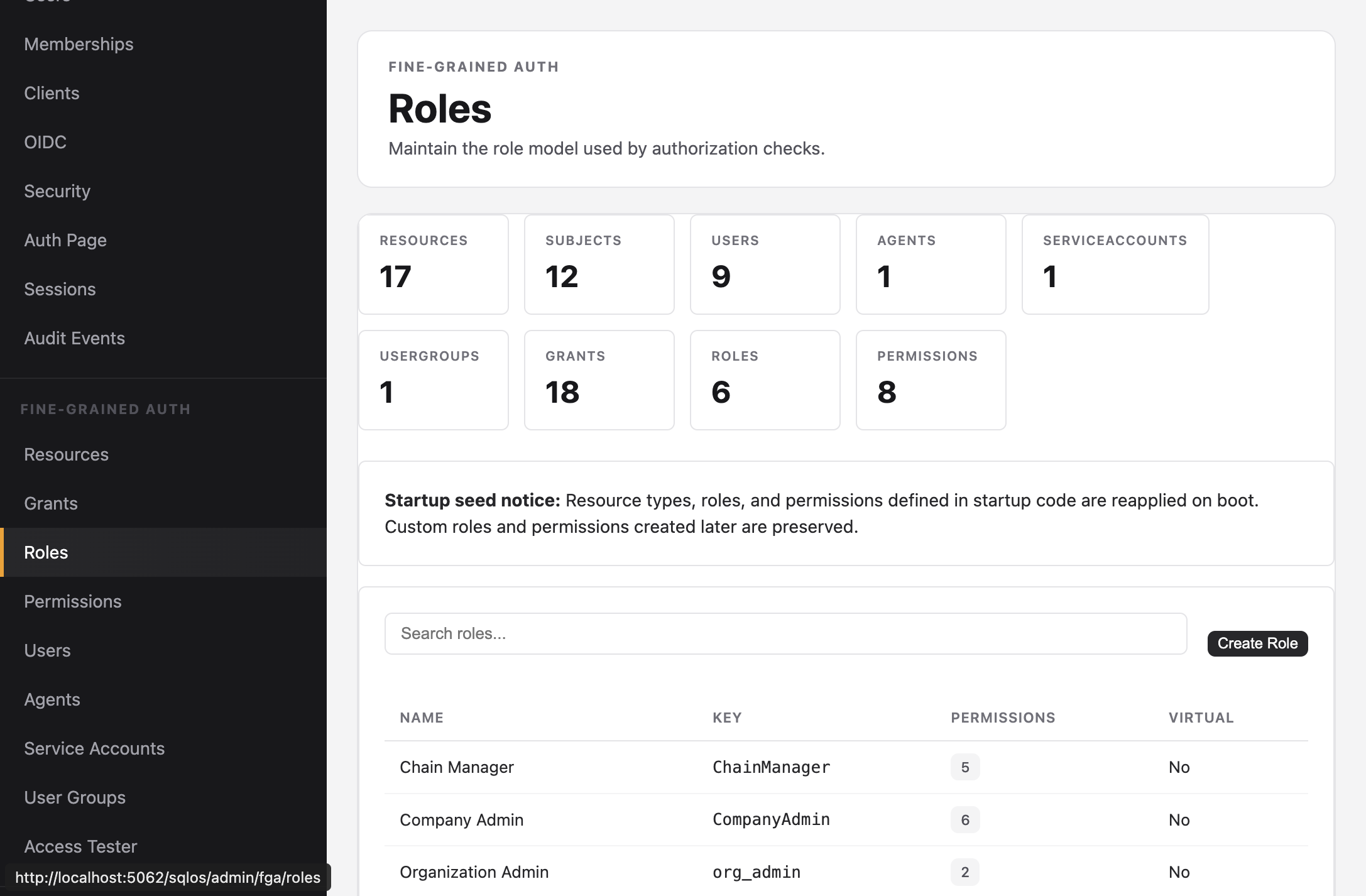1366x896 pixels.
Task: Click the Create Role button
Action: point(1257,643)
